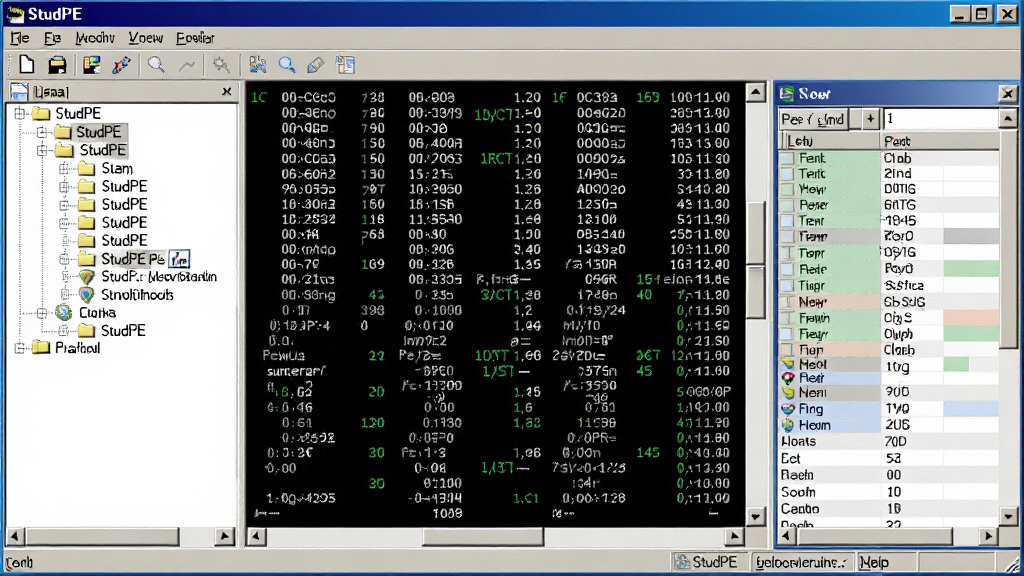The width and height of the screenshot is (1024, 576).
Task: Toggle the checkbox in the Tisgr row
Action: pyautogui.click(x=788, y=285)
